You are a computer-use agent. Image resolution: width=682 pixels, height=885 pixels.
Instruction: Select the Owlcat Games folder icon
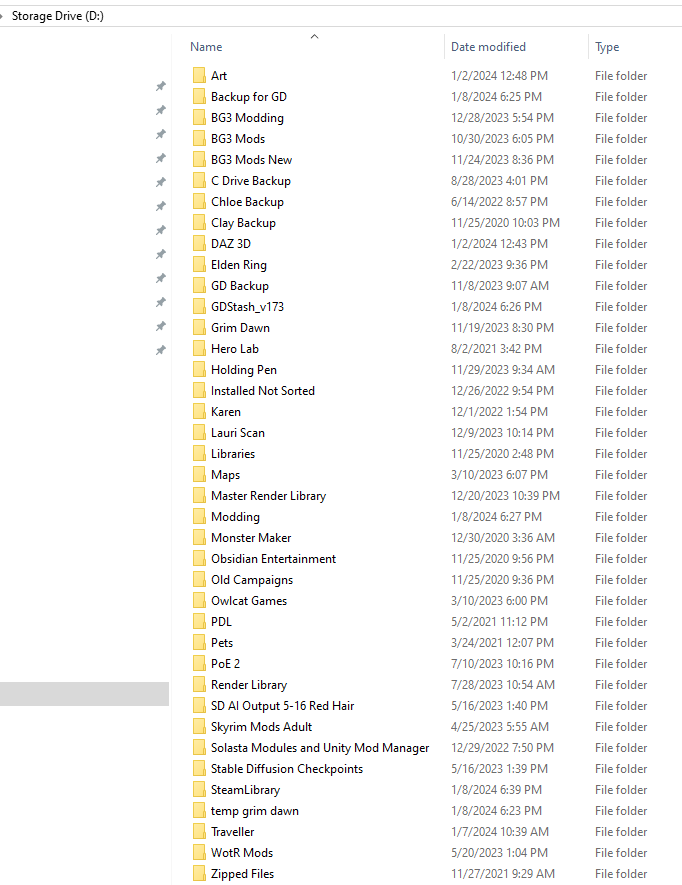[199, 601]
